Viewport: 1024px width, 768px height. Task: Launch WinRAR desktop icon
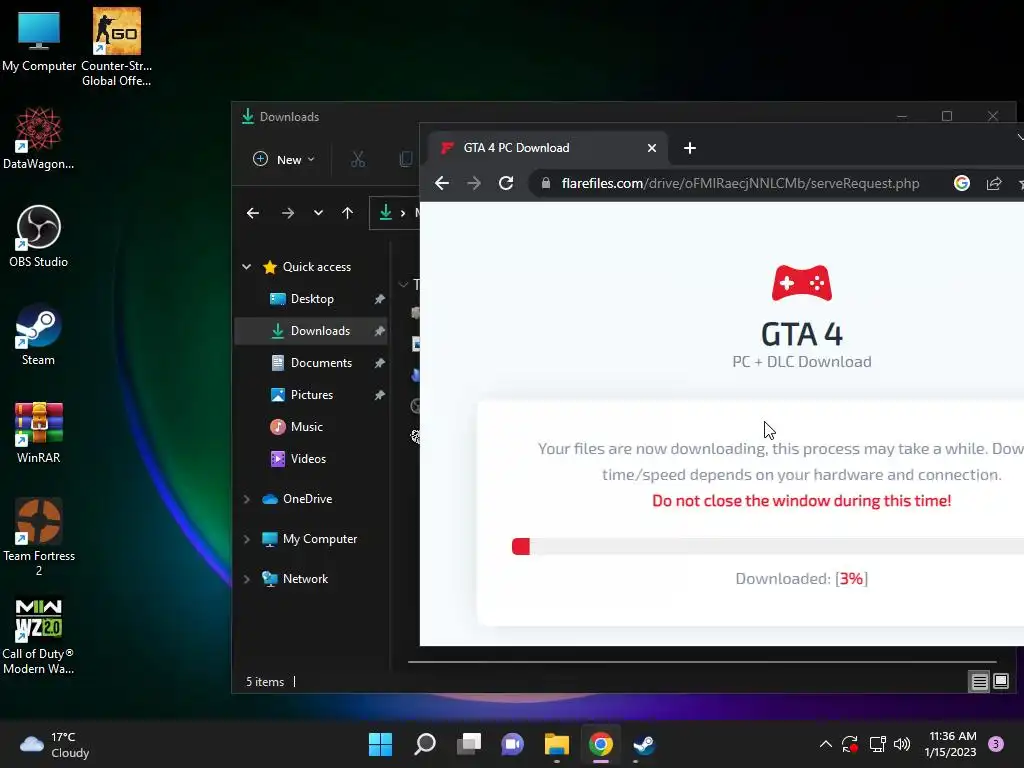coord(39,432)
